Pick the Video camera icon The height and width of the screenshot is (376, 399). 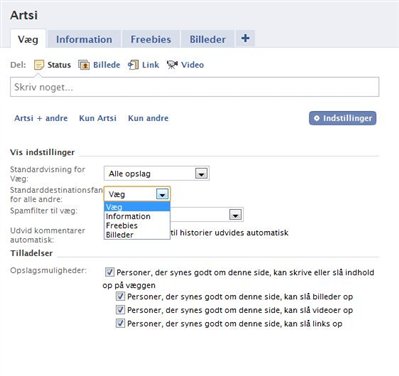172,65
